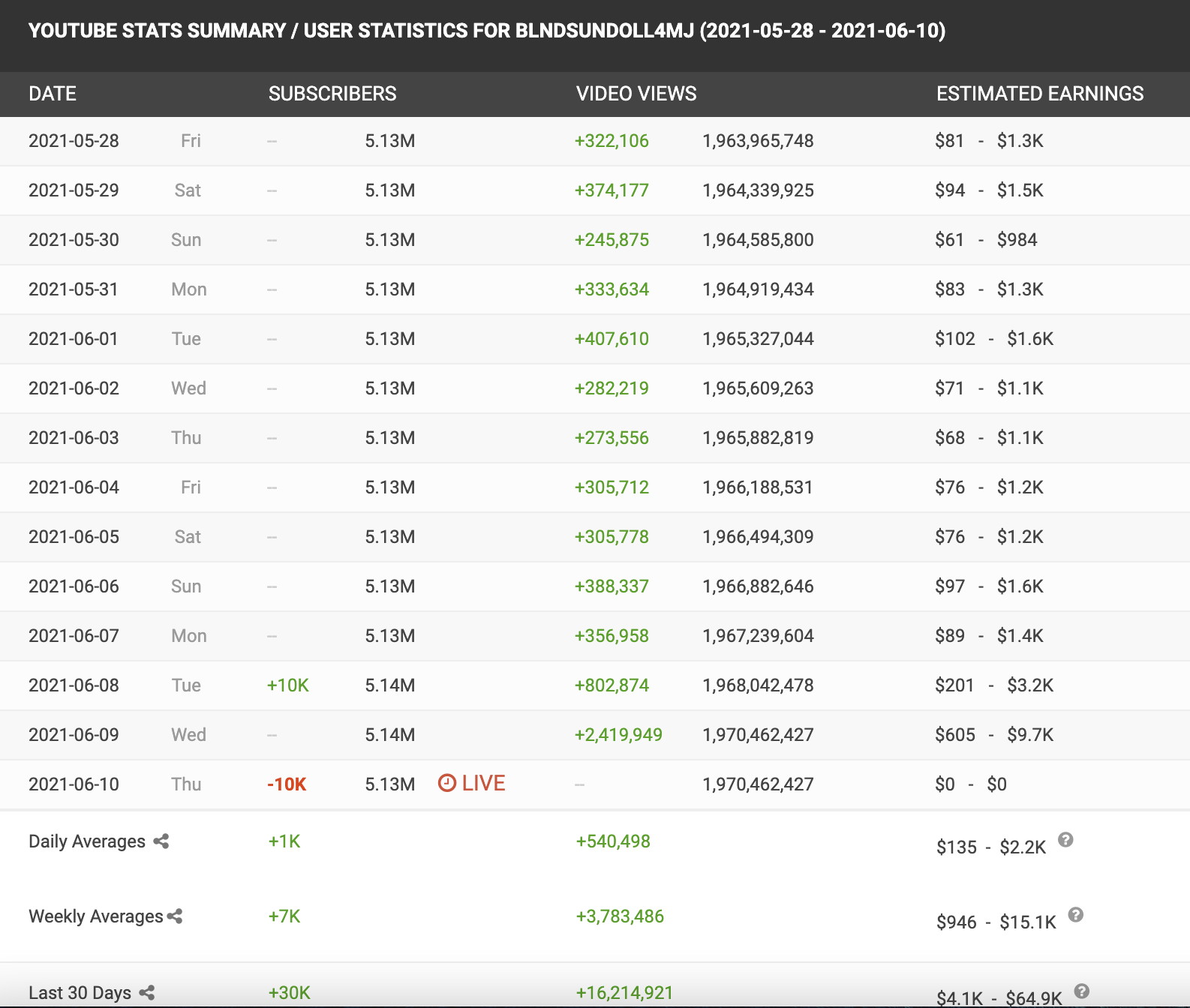Select date 2021-05-29

74,190
